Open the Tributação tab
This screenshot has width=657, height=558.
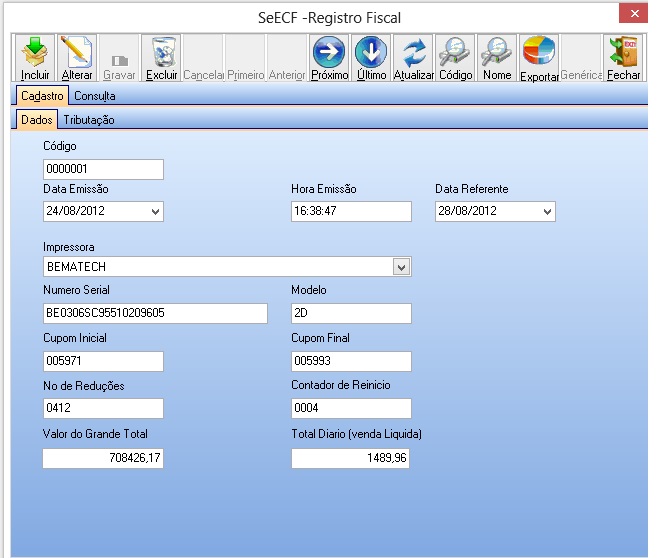pyautogui.click(x=89, y=120)
